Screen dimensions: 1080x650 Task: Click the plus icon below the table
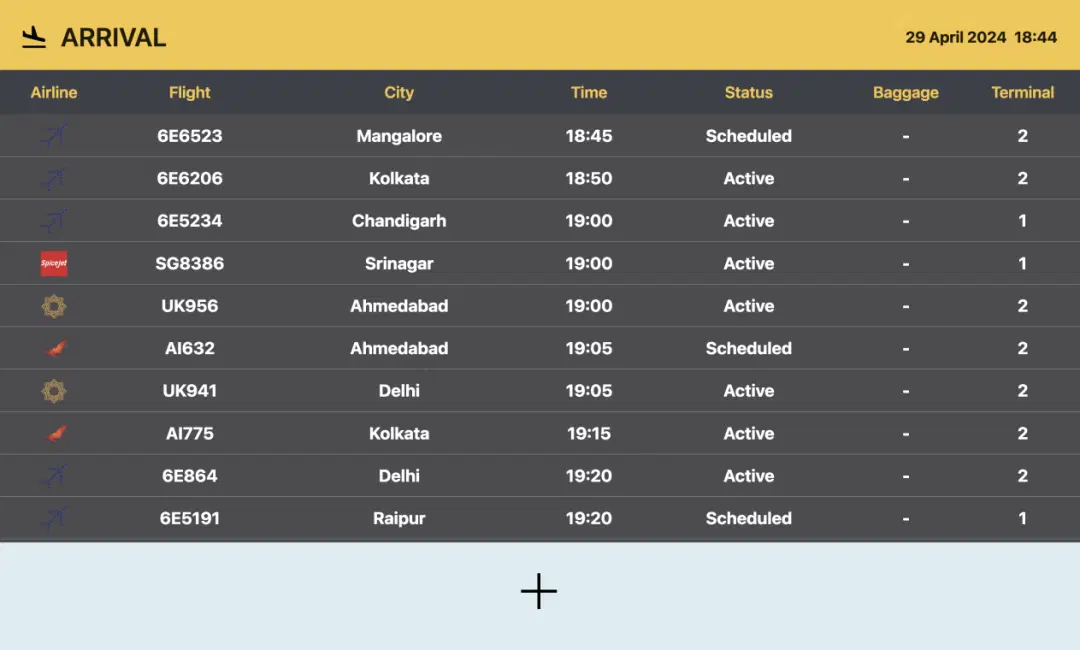coord(539,592)
